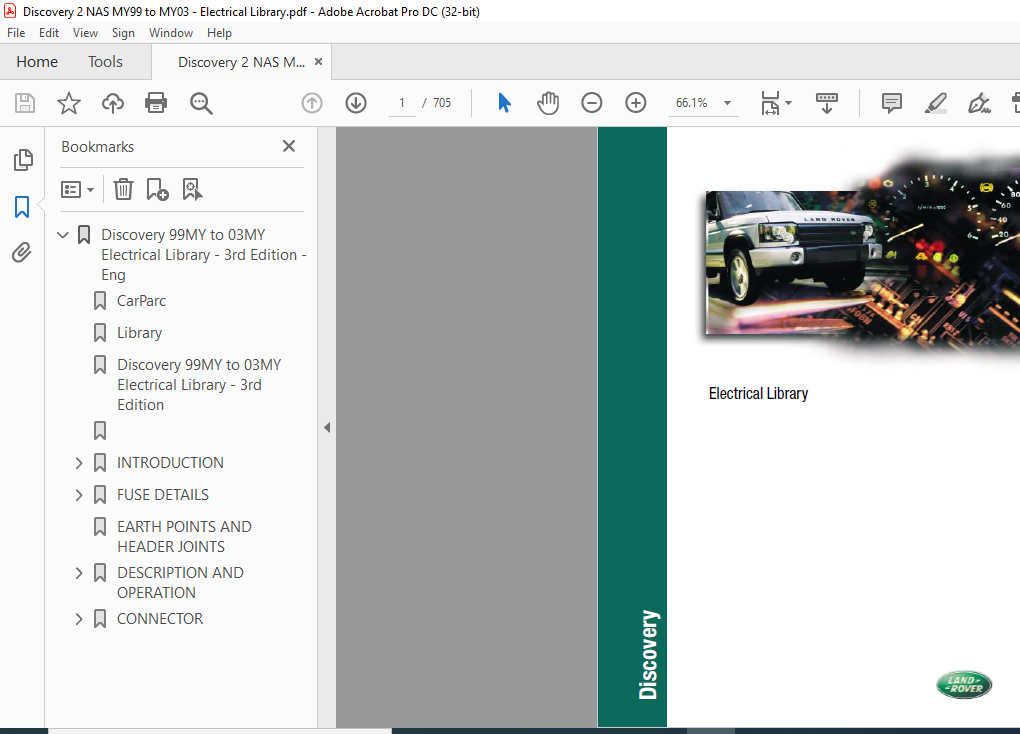Screen dimensions: 1020x734
Task: Open the Find text search tool
Action: tap(201, 103)
